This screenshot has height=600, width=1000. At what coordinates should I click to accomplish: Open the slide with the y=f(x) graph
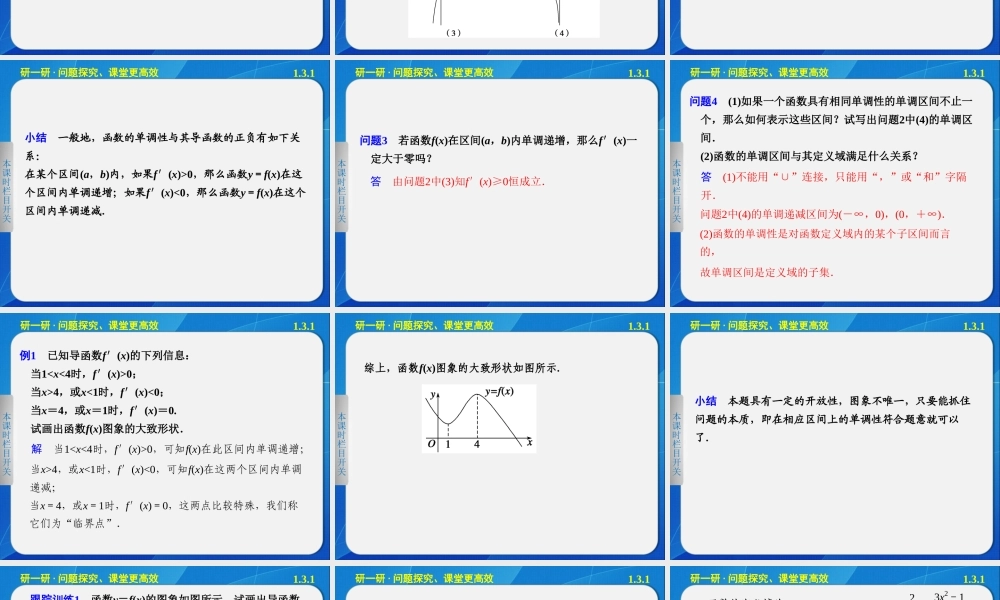click(500, 437)
